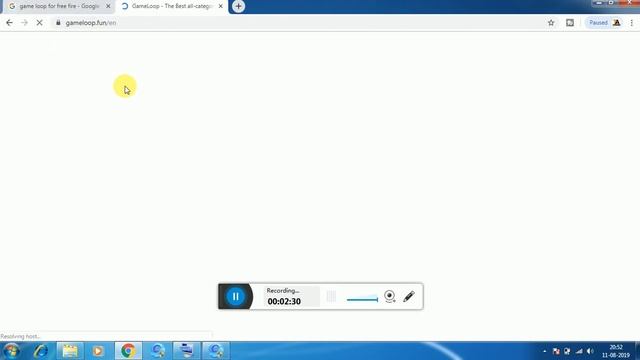The image size is (640, 360).
Task: Open the recorder pencil drawing tool
Action: [409, 296]
